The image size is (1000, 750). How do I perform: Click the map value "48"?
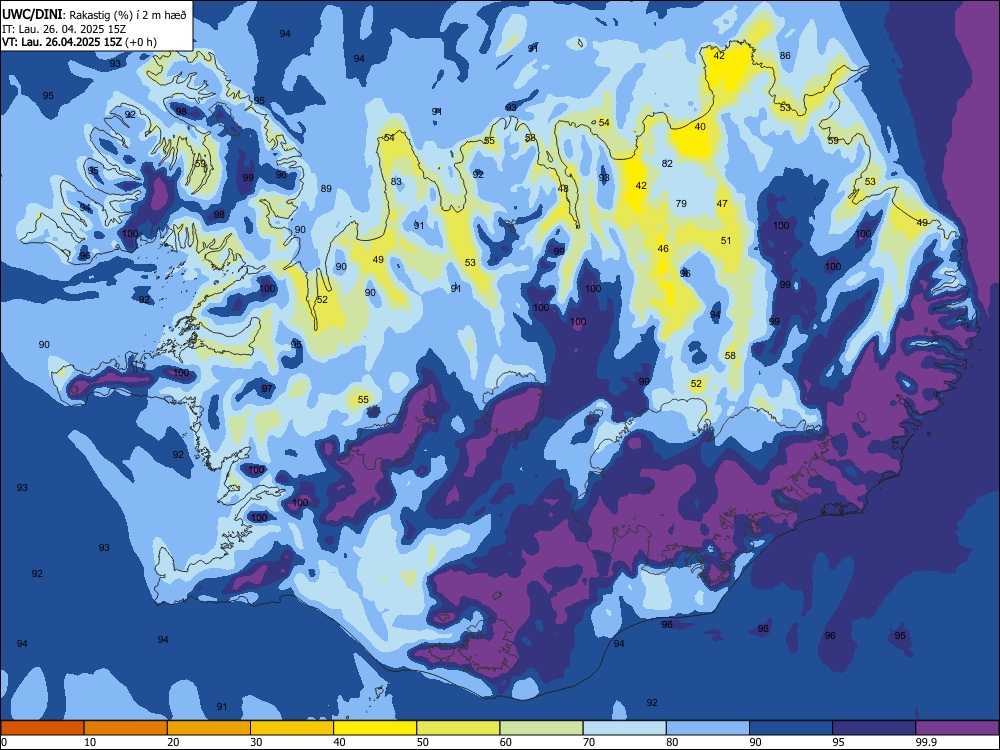click(x=563, y=189)
